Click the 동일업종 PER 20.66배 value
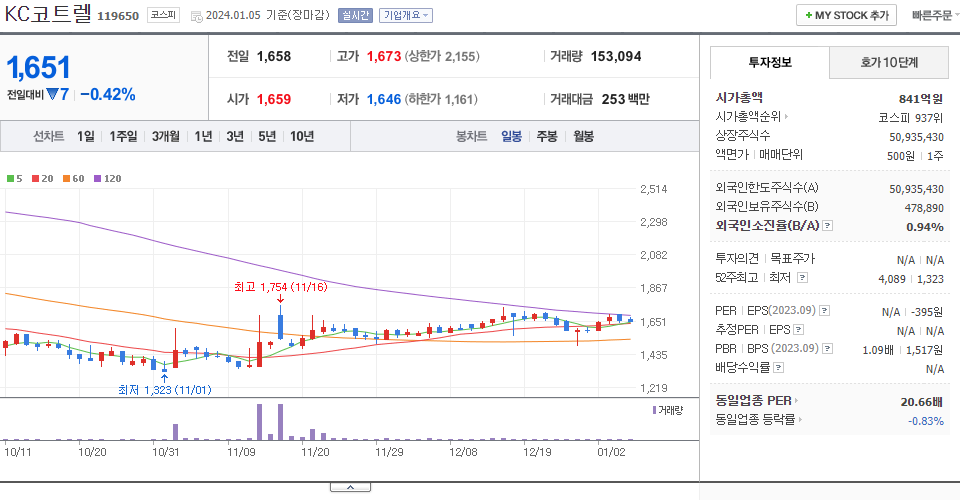 921,402
